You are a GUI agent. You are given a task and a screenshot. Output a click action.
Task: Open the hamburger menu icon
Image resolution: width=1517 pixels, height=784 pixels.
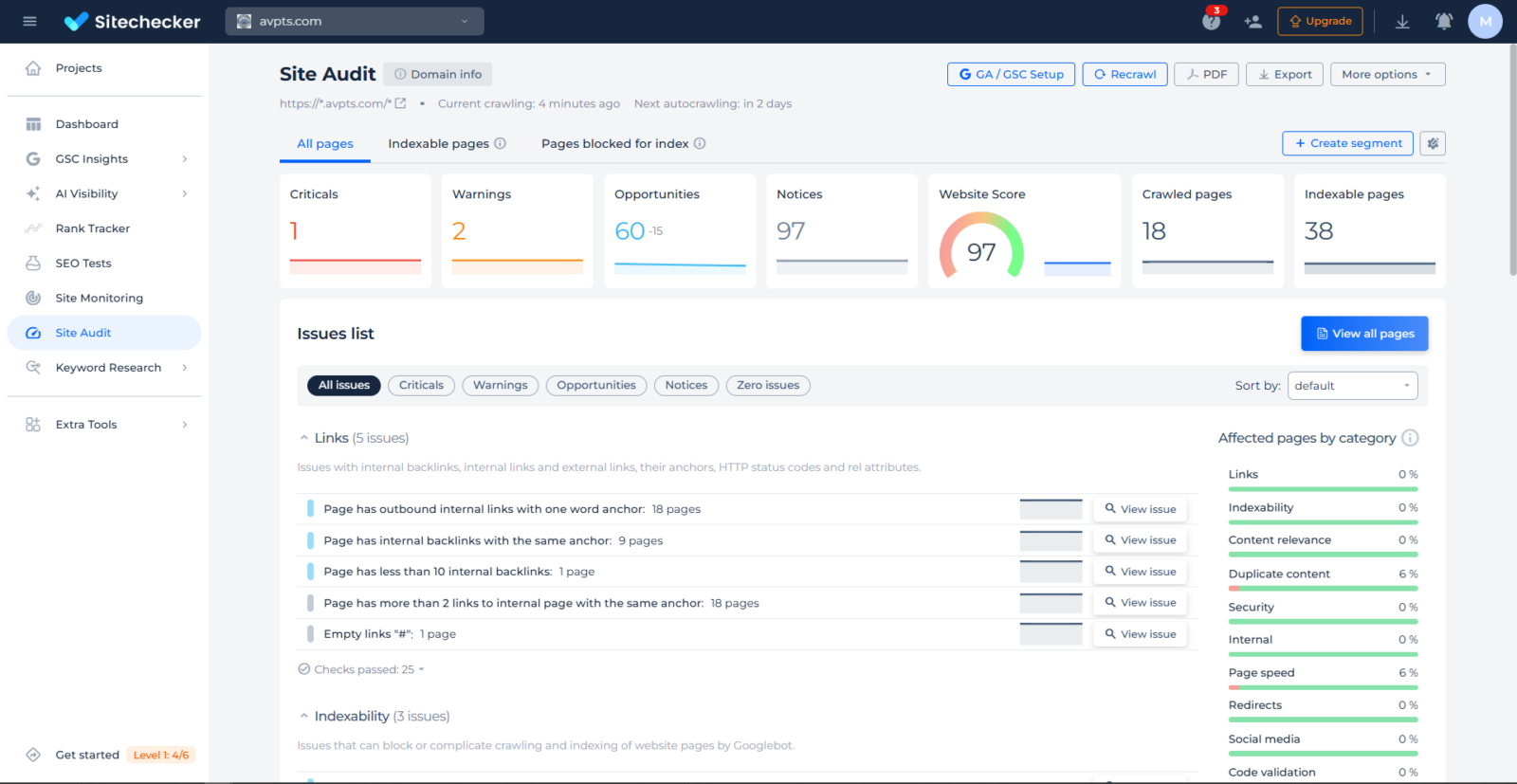click(x=29, y=21)
